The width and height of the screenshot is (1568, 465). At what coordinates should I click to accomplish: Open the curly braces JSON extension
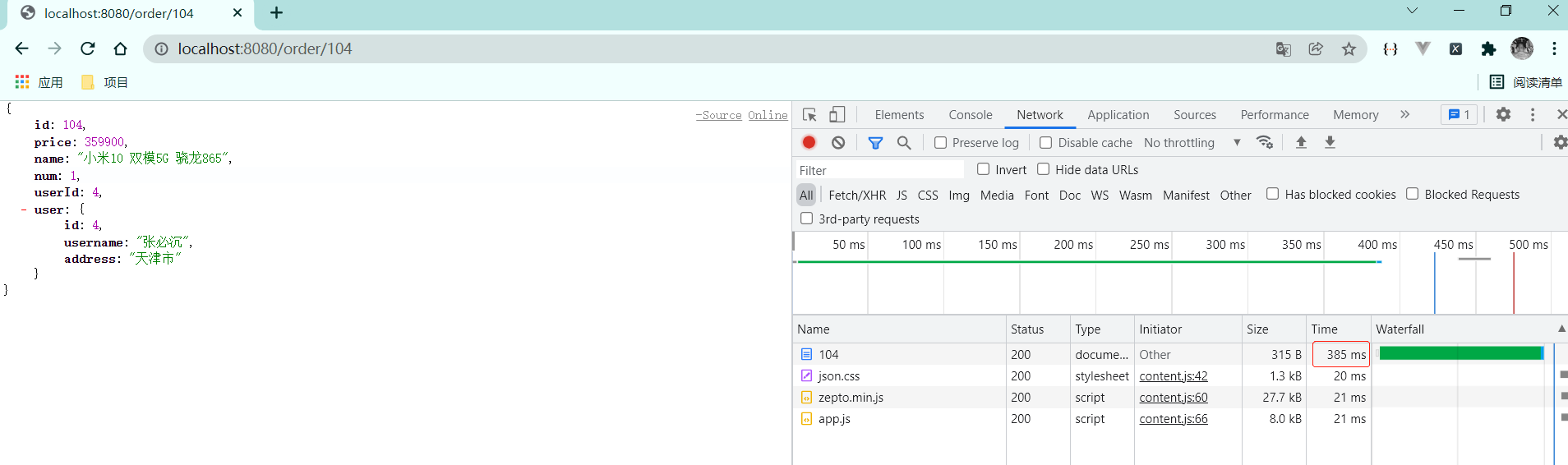[1390, 49]
